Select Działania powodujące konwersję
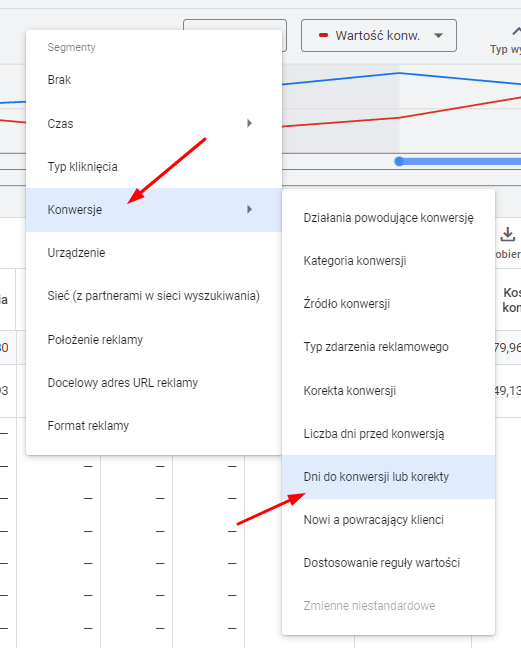Image resolution: width=521 pixels, height=648 pixels. (x=388, y=218)
